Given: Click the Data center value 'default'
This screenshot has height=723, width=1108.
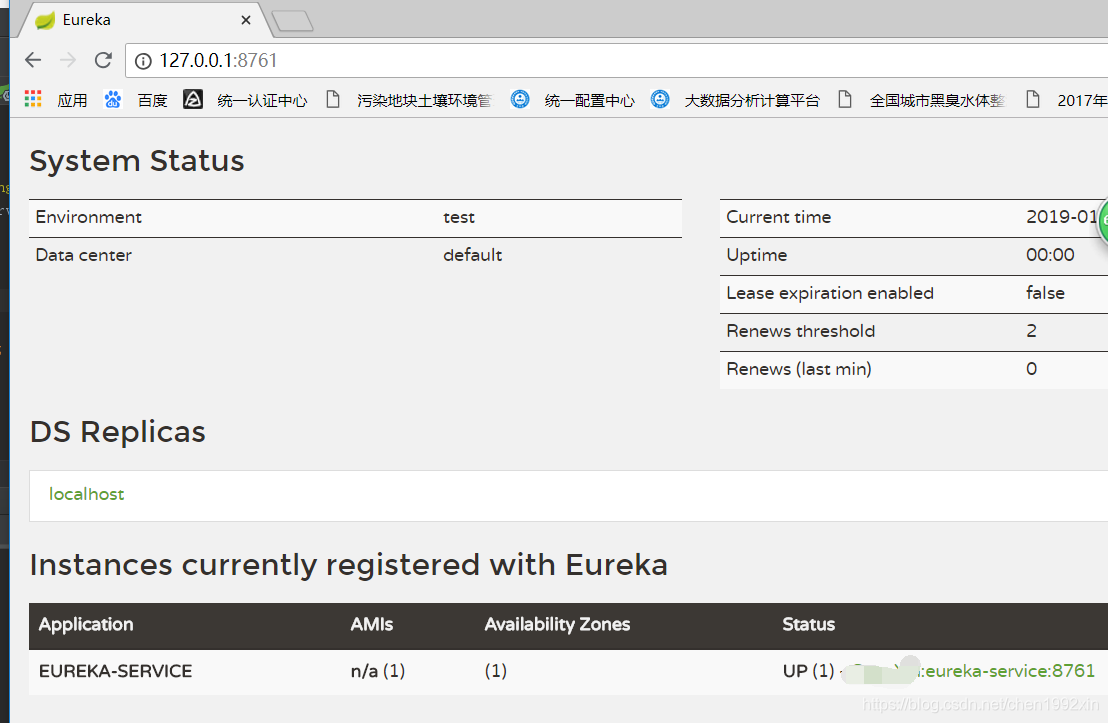Looking at the screenshot, I should tap(472, 255).
